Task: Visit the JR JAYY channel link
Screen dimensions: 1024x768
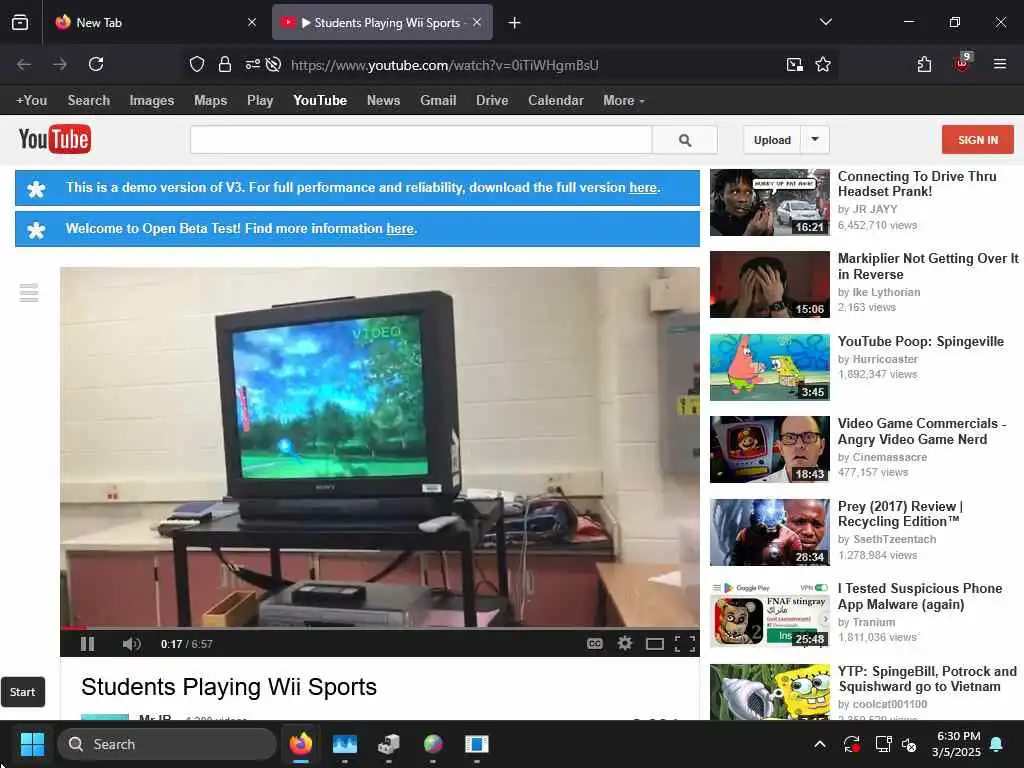Action: click(875, 209)
